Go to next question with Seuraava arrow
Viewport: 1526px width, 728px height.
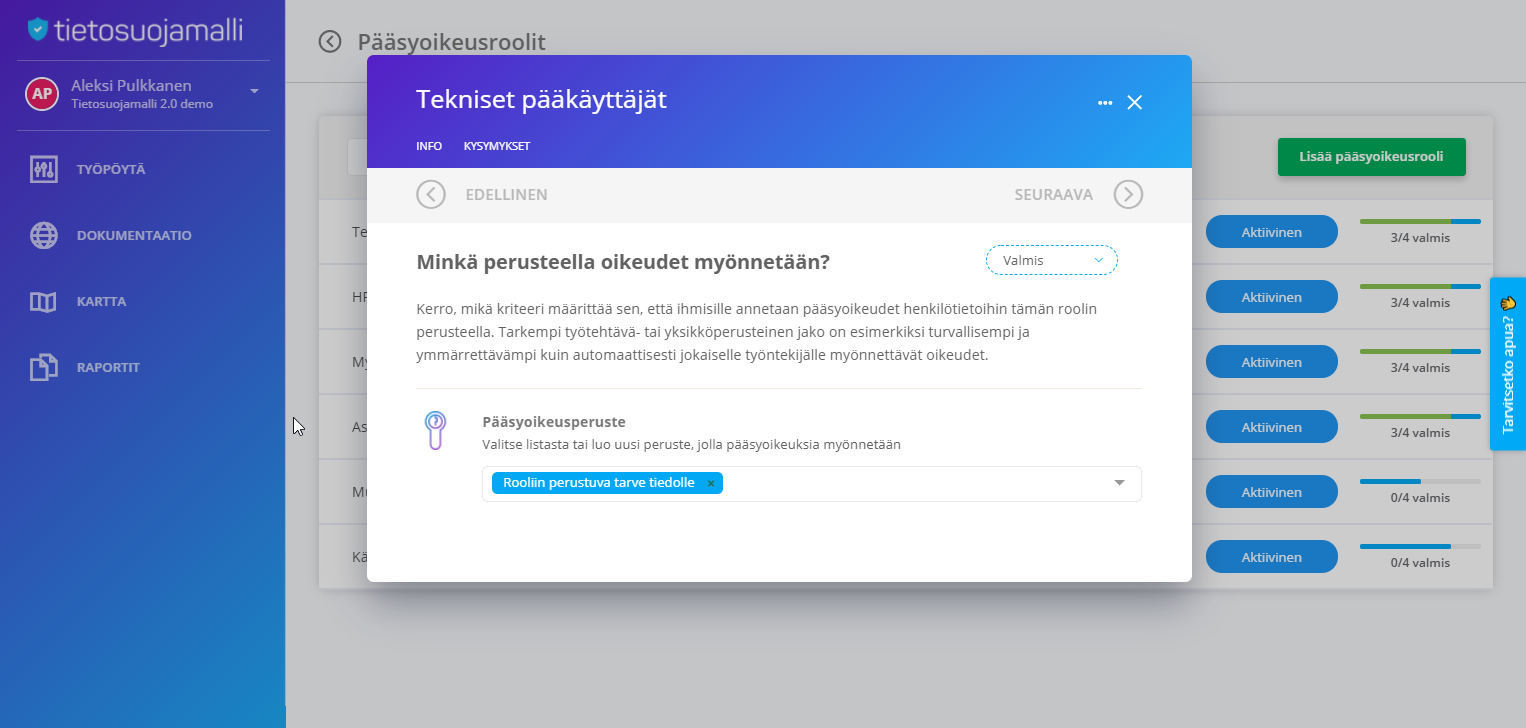pos(1128,194)
